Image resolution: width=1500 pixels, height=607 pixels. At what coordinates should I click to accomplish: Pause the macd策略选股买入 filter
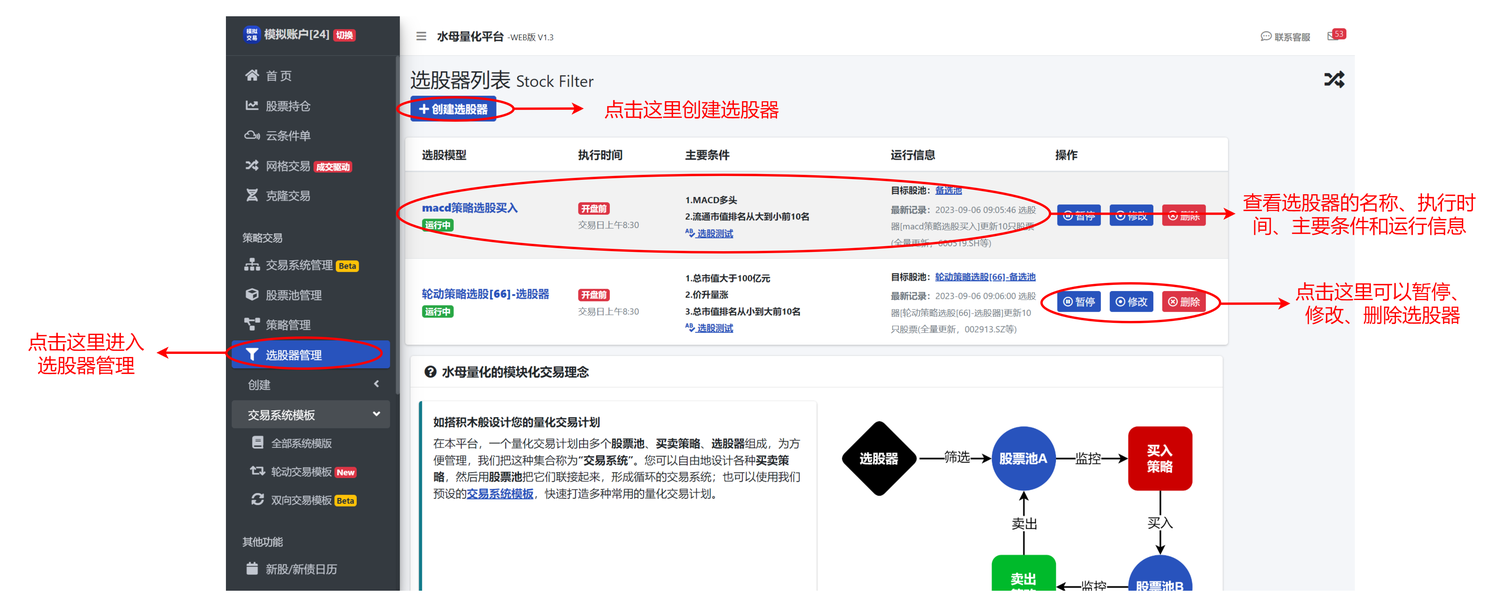[x=1079, y=216]
